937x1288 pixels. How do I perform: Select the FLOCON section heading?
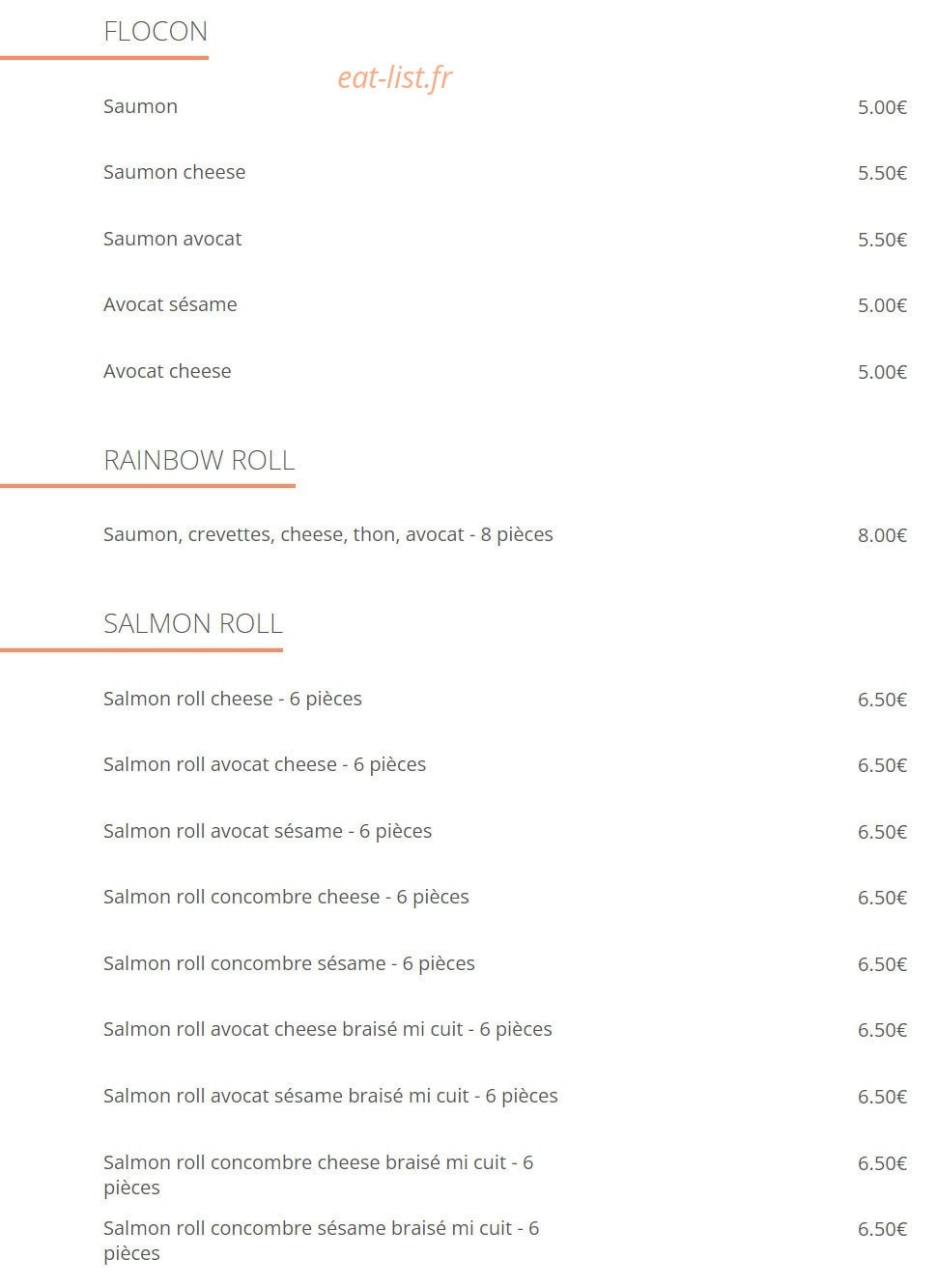(x=156, y=32)
